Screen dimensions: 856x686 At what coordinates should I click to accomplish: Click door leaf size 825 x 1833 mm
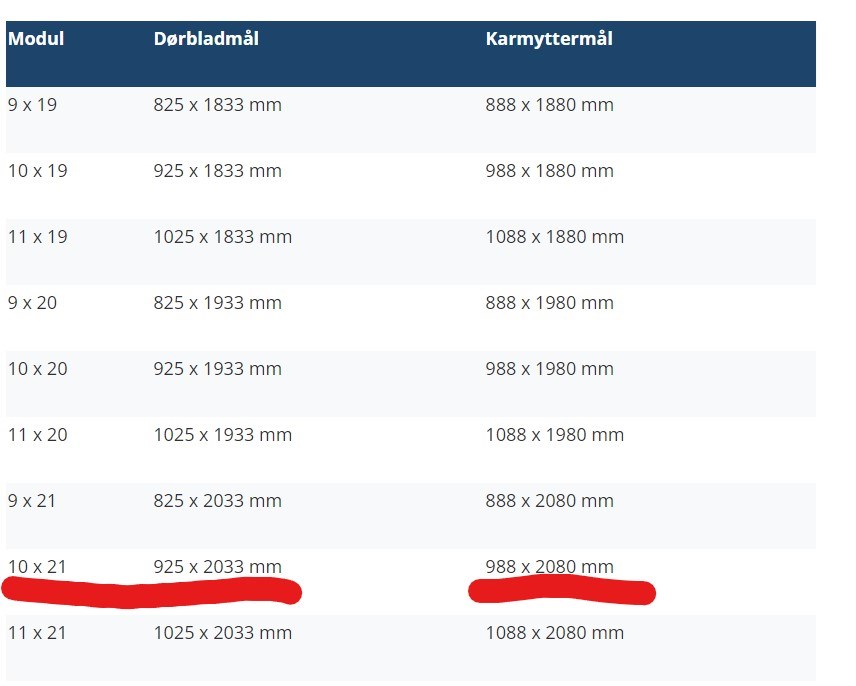point(217,105)
